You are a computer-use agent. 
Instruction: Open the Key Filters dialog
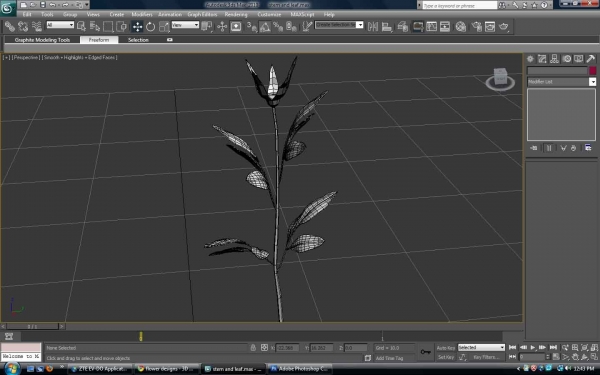[487, 357]
